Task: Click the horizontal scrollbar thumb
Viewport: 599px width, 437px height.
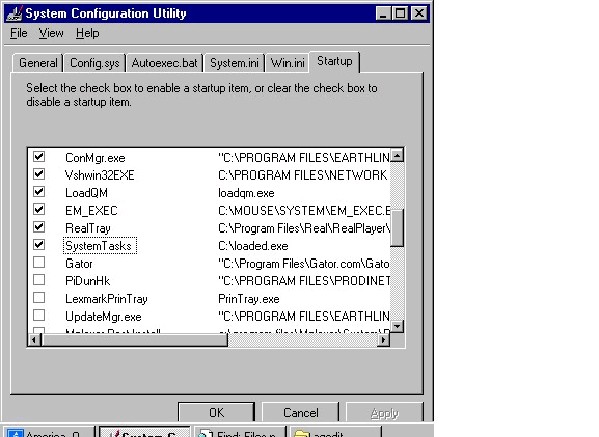Action: [x=134, y=340]
